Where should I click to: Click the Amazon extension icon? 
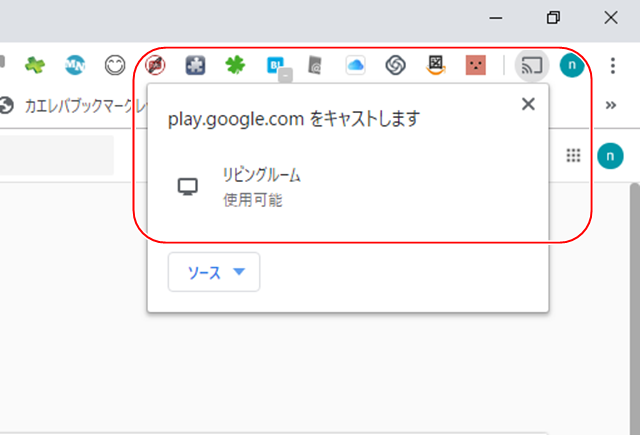click(x=436, y=65)
